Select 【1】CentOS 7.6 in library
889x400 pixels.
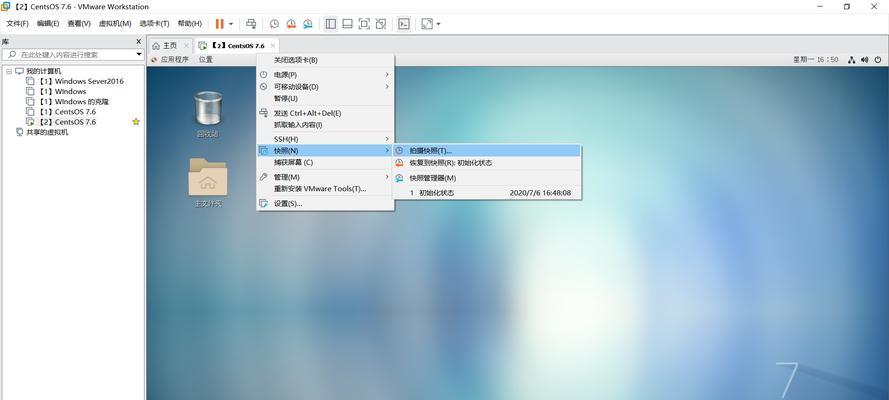point(66,112)
